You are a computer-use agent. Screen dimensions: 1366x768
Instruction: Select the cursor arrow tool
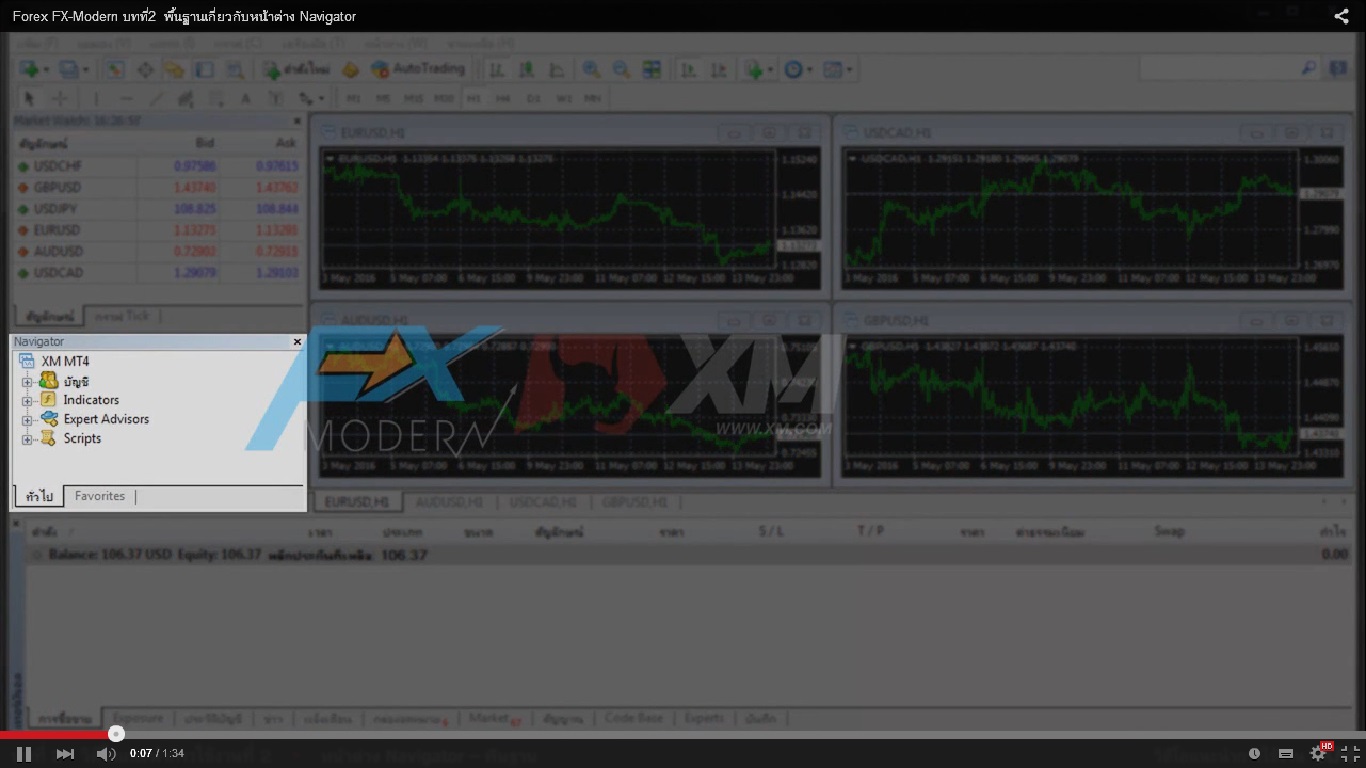[29, 98]
